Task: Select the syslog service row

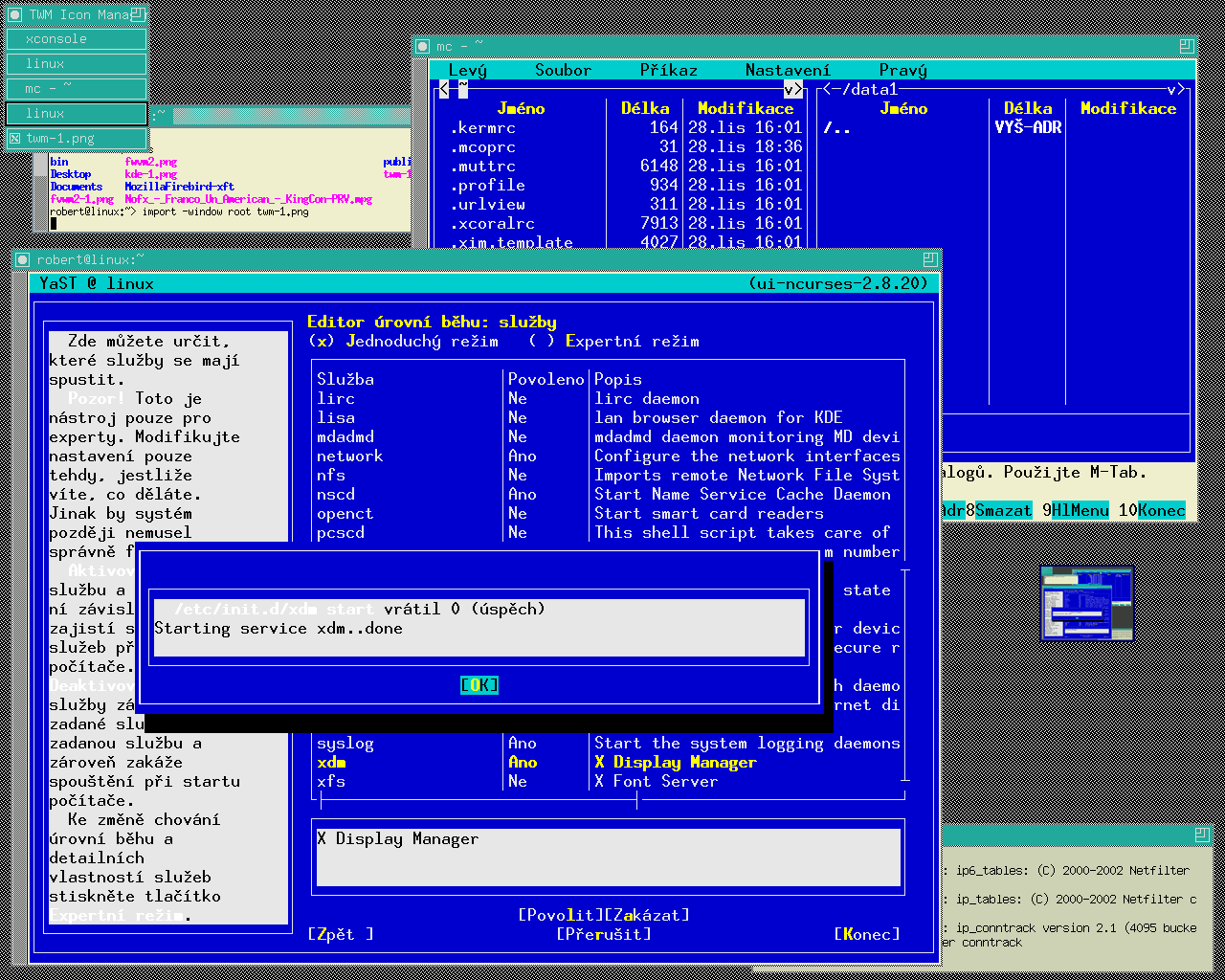Action: (609, 743)
